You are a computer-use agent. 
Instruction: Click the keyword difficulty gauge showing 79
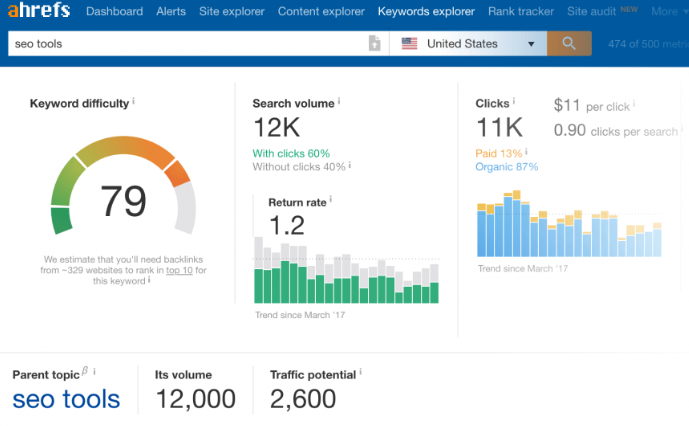[x=123, y=187]
